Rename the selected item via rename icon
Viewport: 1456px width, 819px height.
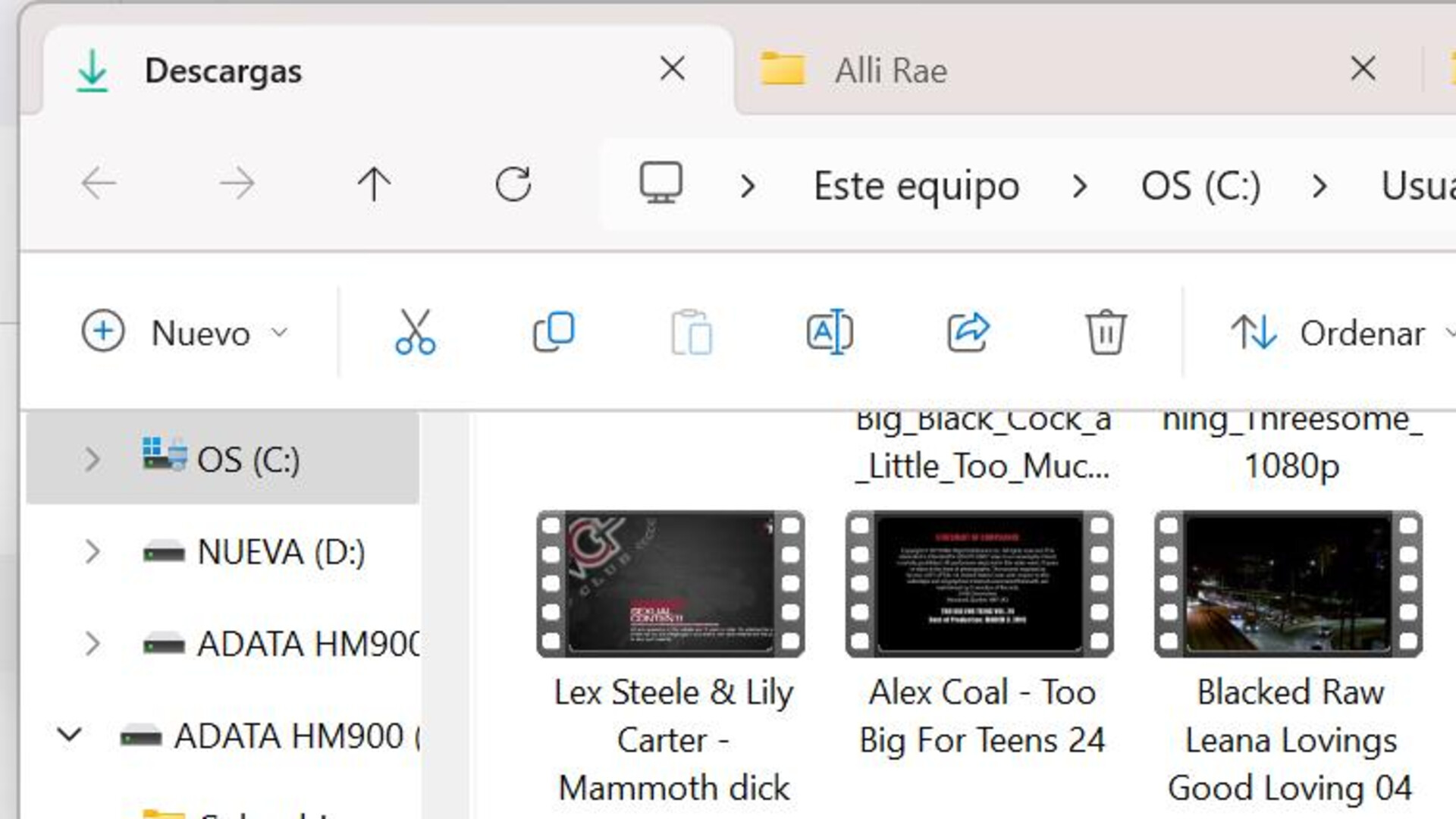point(830,332)
